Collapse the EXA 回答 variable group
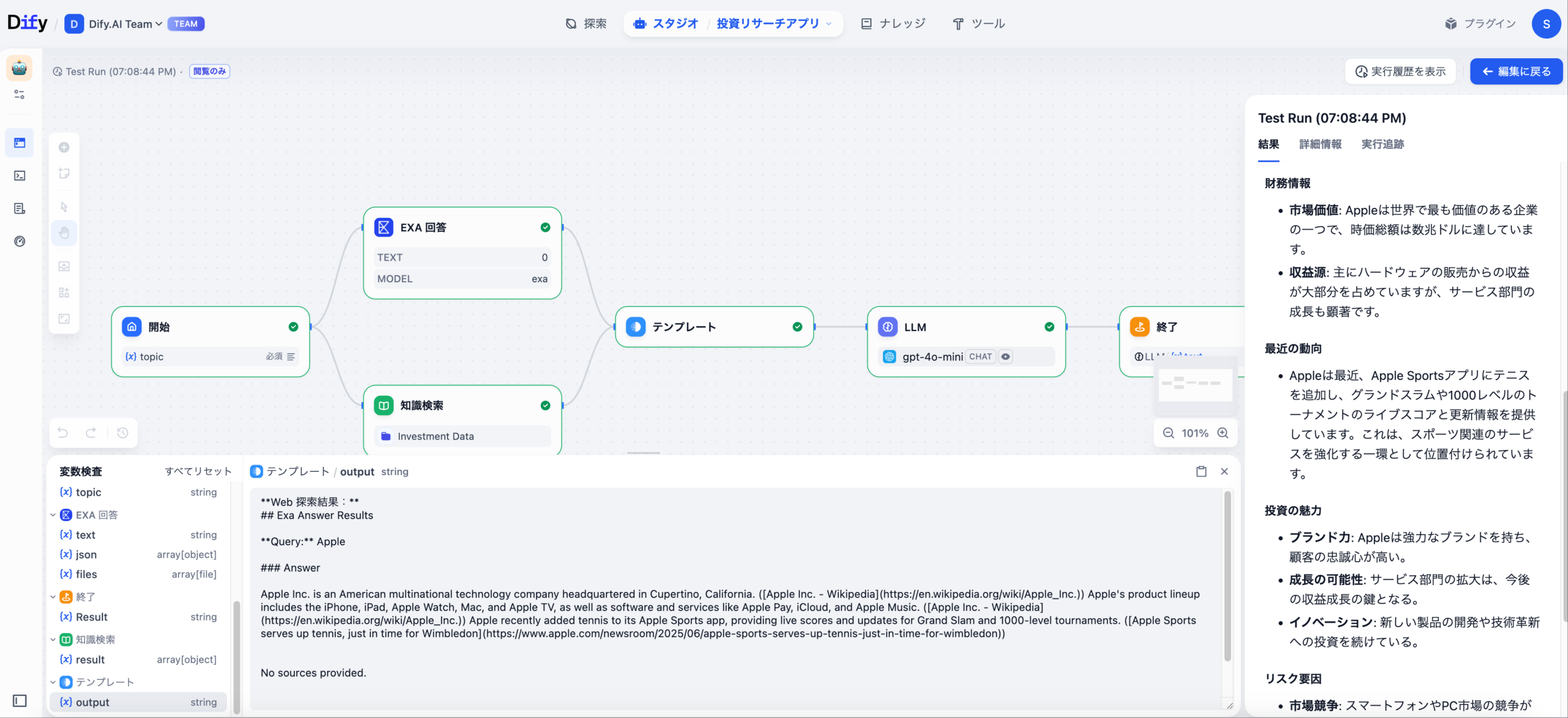The width and height of the screenshot is (1568, 718). pos(53,515)
